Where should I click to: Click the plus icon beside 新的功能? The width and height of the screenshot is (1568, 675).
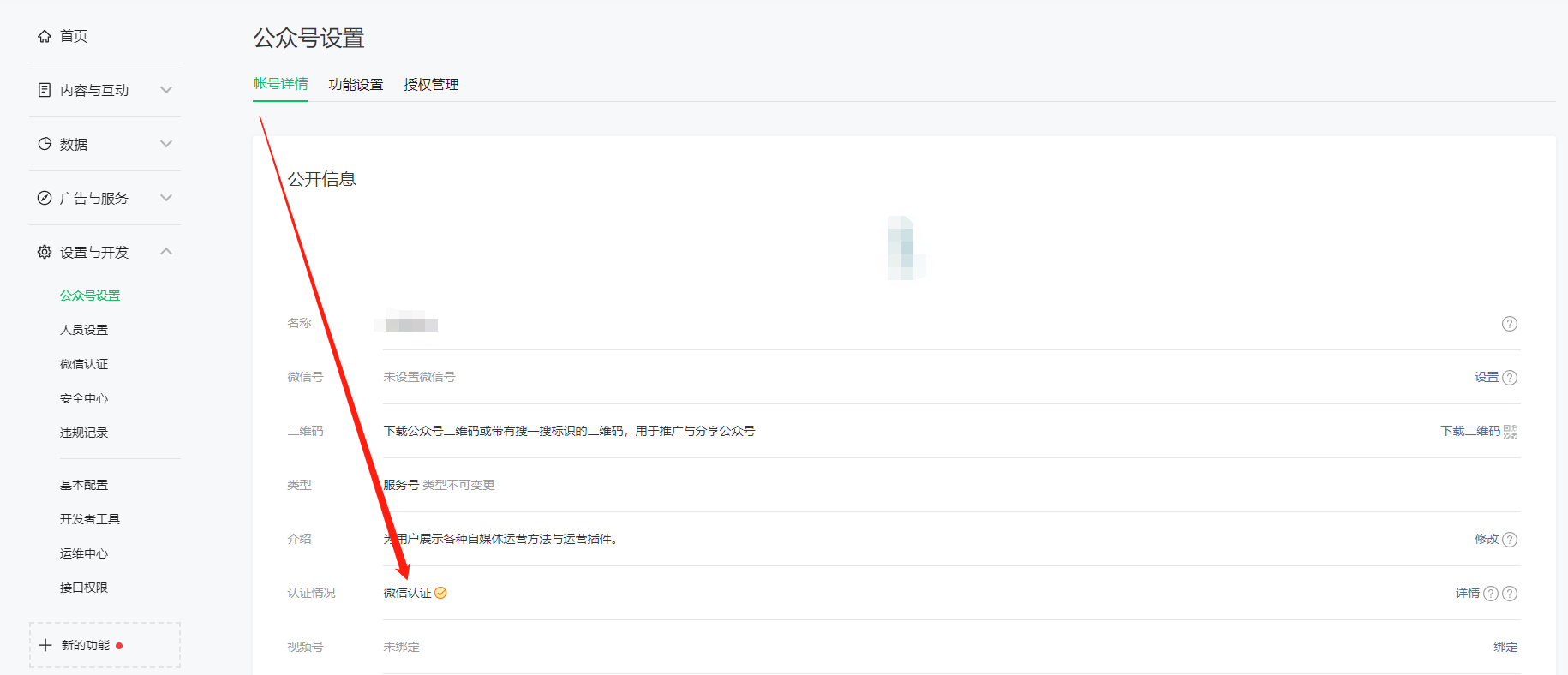[45, 645]
